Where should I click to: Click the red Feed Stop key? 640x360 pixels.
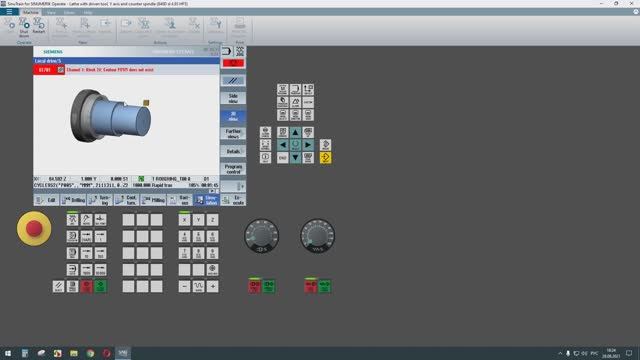coord(311,286)
